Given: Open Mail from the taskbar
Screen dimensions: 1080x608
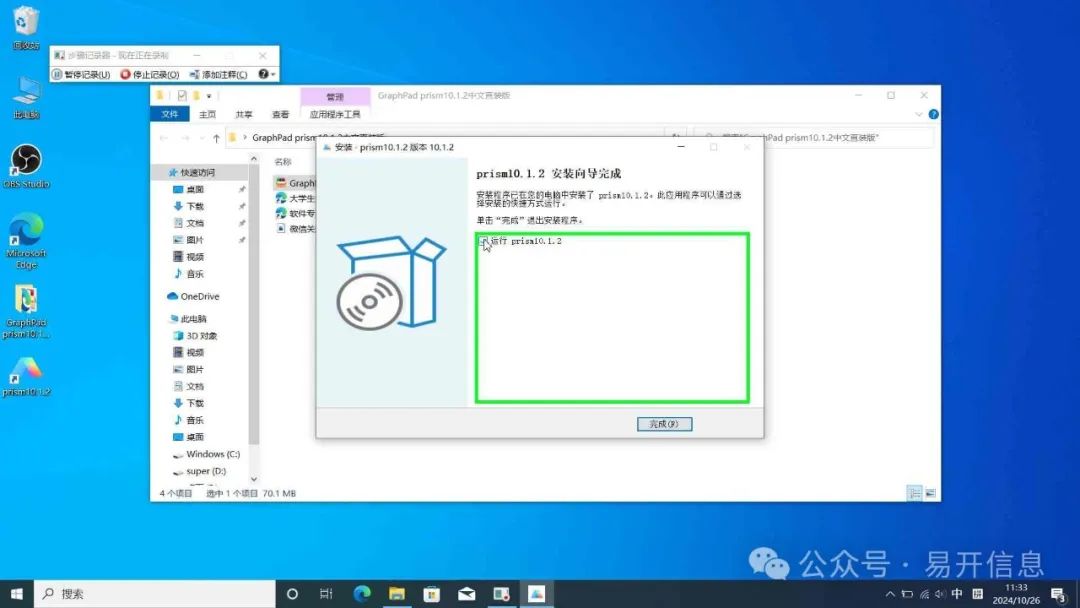Looking at the screenshot, I should pos(466,594).
